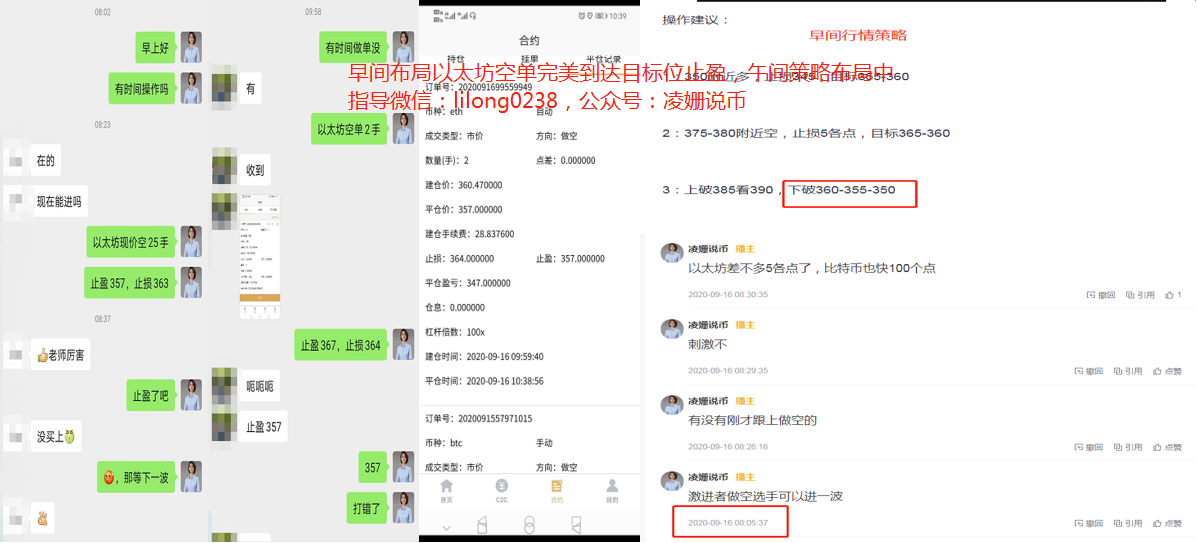1197x543 pixels.
Task: Collapse the navigation bar with the down chevron
Action: (x=446, y=526)
